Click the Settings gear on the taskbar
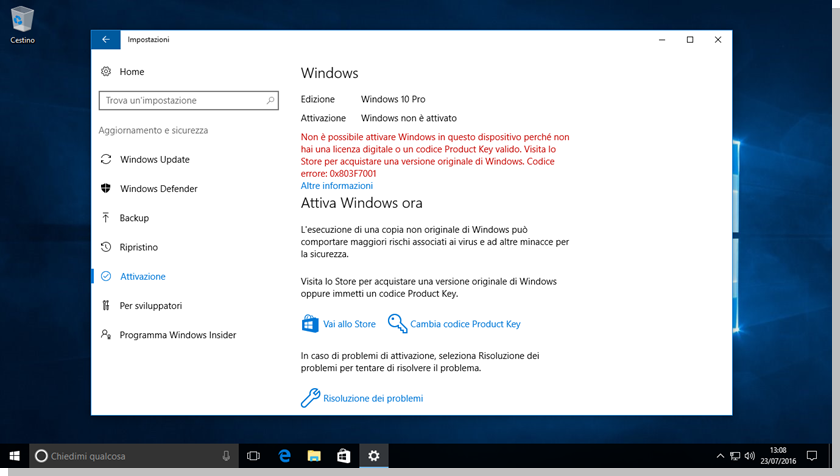The height and width of the screenshot is (476, 840). (x=373, y=456)
